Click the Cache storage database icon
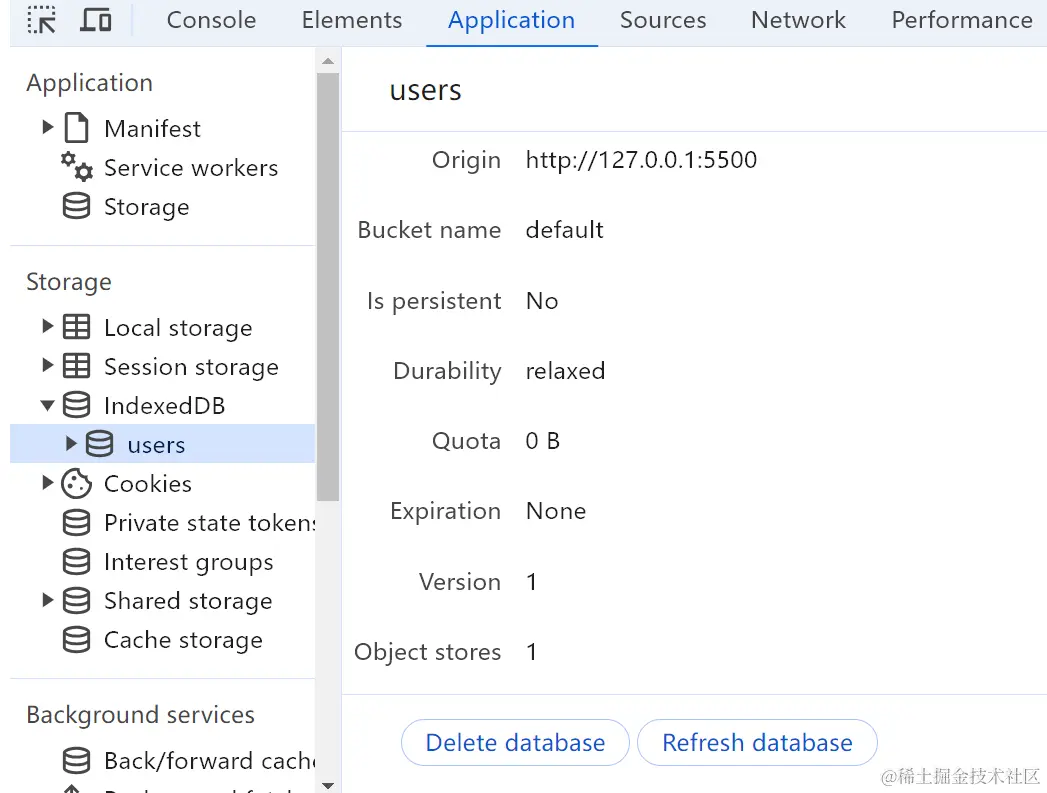 76,640
